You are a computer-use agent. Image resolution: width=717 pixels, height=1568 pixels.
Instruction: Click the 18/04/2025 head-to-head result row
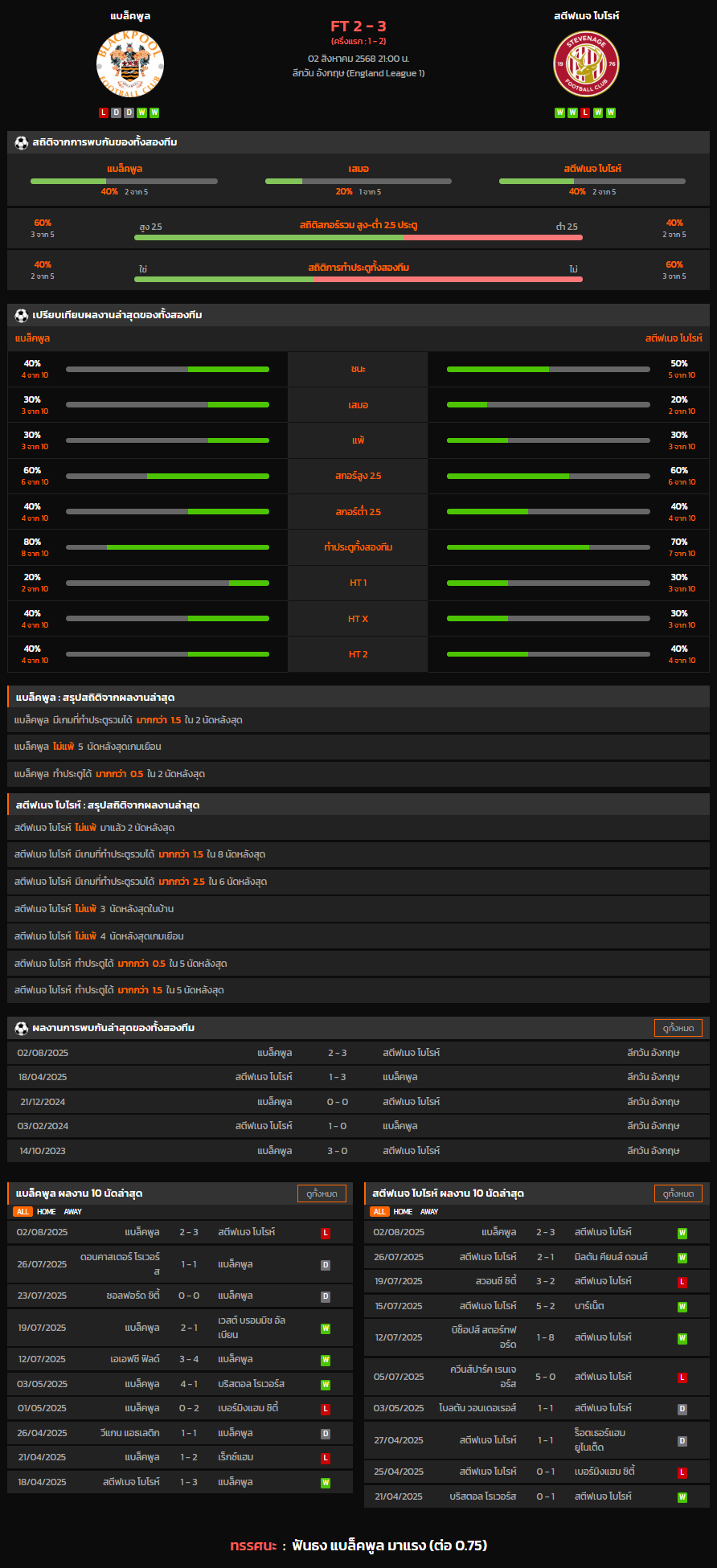coord(358,1077)
